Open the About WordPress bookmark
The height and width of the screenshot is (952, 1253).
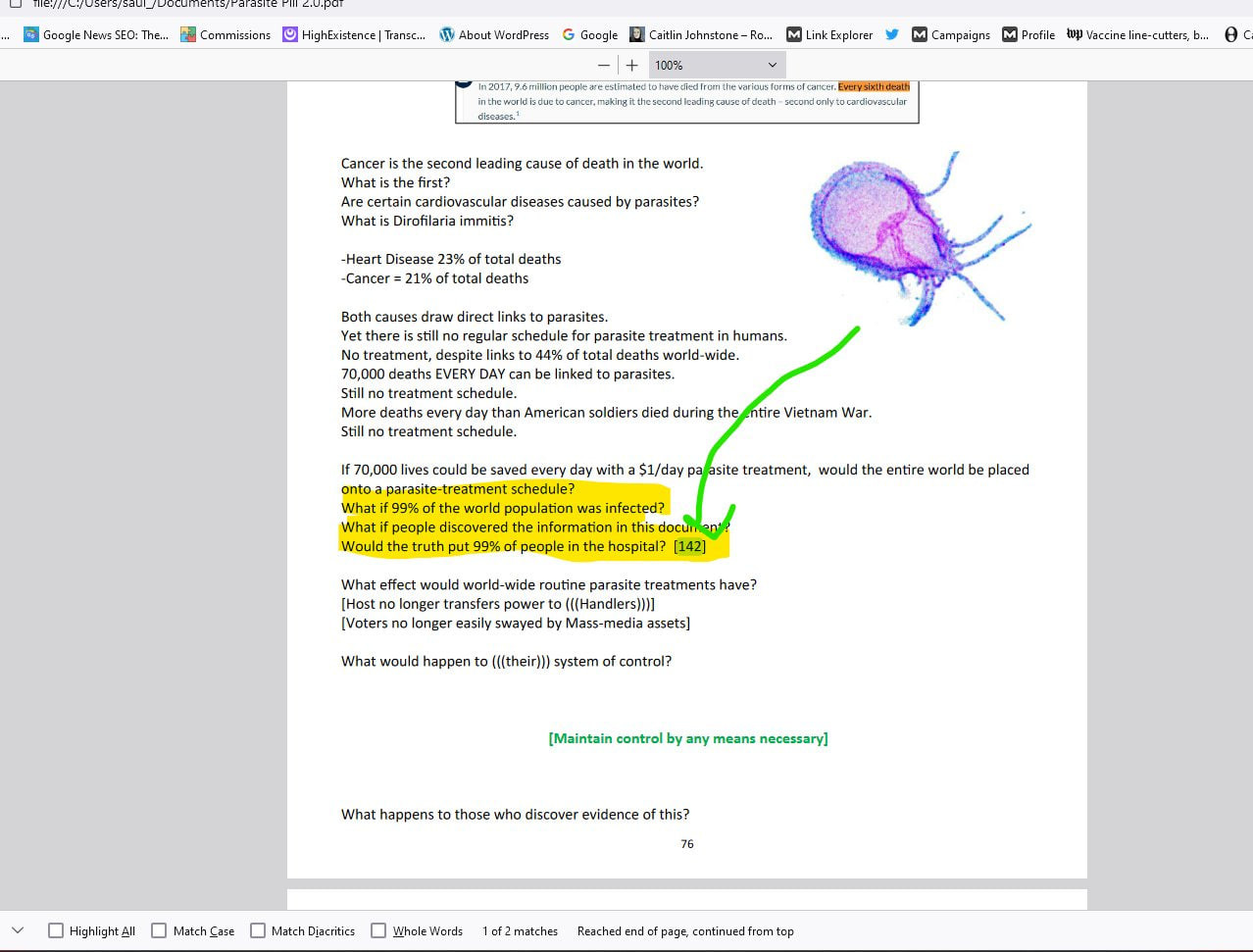point(494,34)
